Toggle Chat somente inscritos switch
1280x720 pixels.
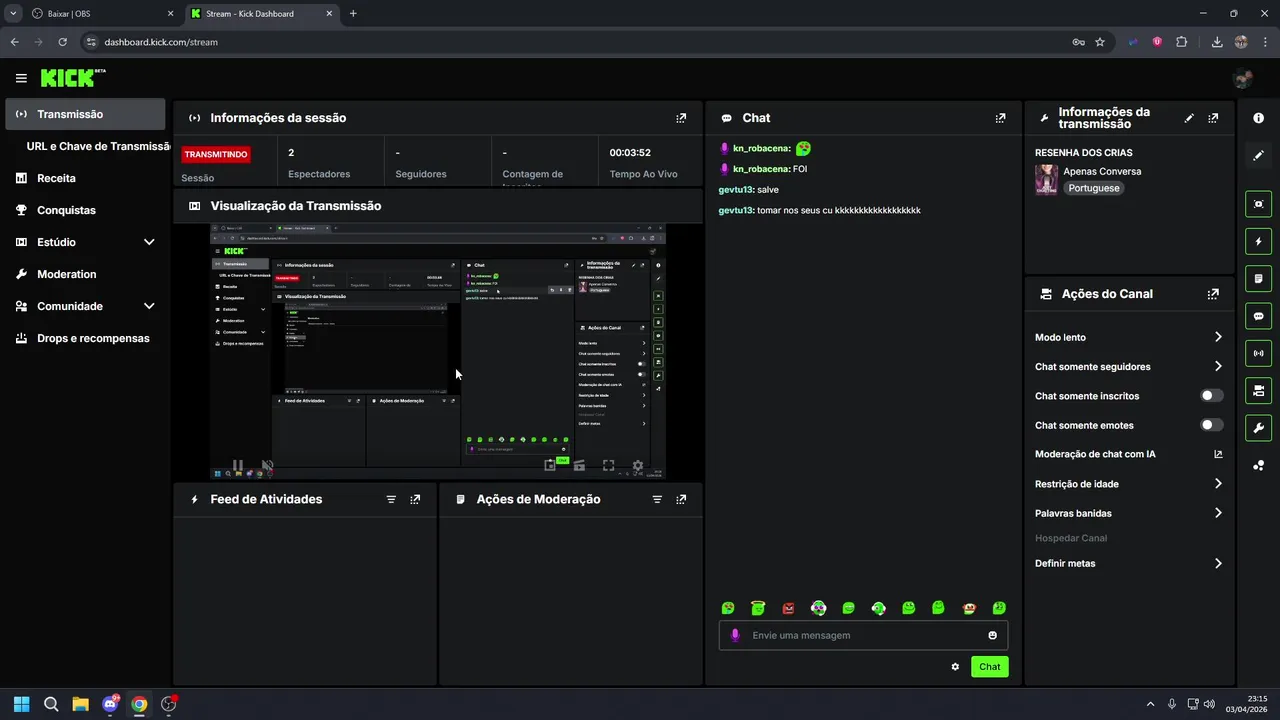tap(1211, 396)
